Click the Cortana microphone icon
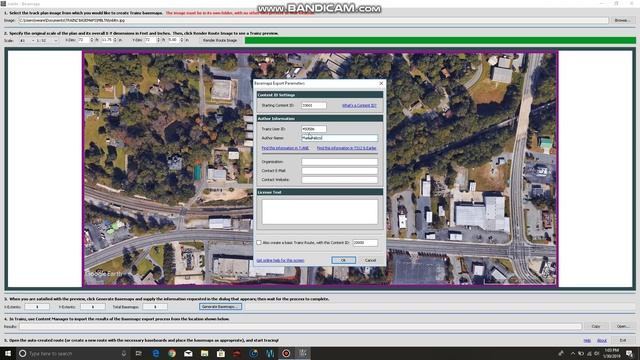This screenshot has width=640, height=360. [x=124, y=353]
